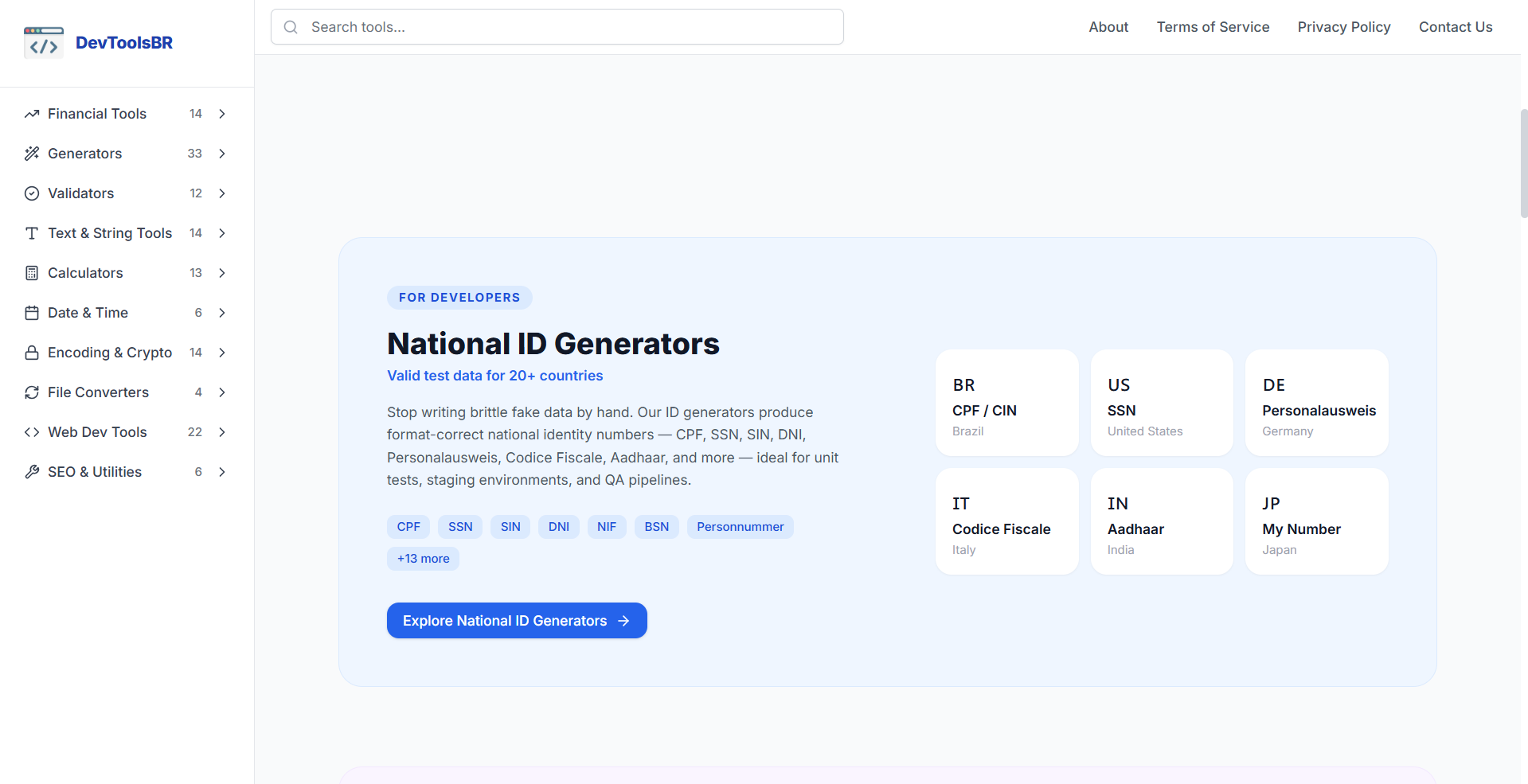Click the Encoding & Crypto lock icon
This screenshot has width=1528, height=784.
point(32,353)
